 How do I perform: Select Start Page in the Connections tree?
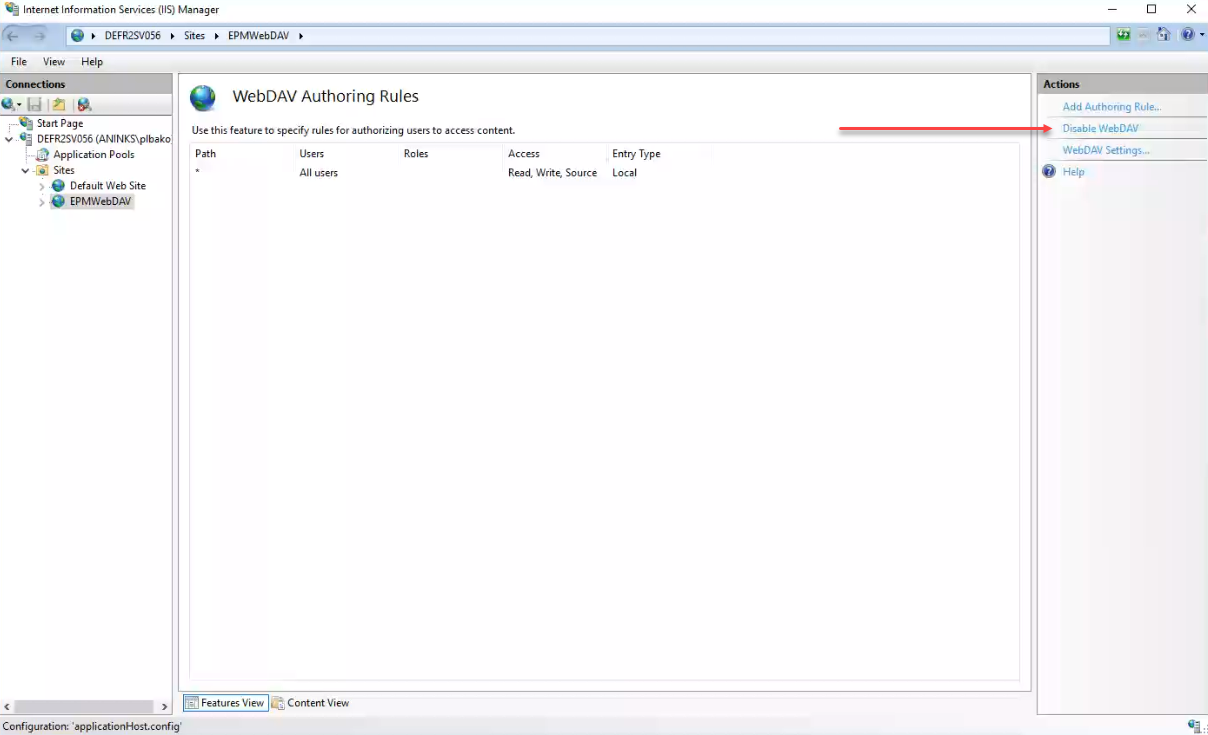(x=59, y=124)
